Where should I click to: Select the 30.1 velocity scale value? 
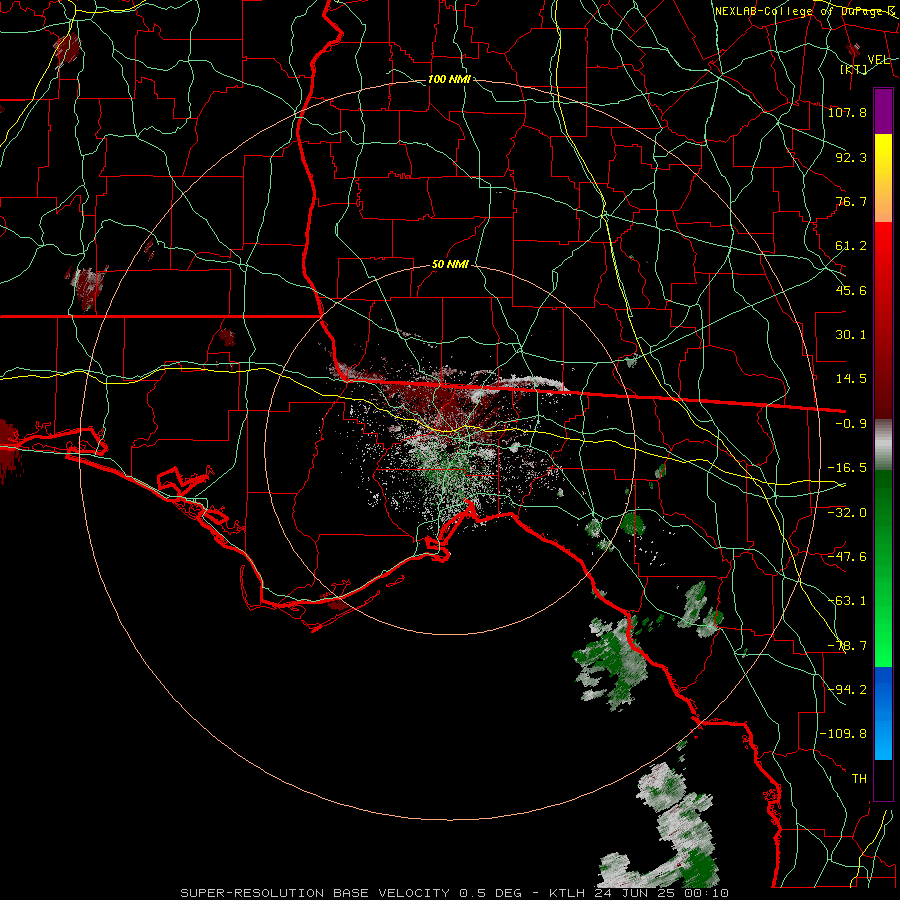851,335
